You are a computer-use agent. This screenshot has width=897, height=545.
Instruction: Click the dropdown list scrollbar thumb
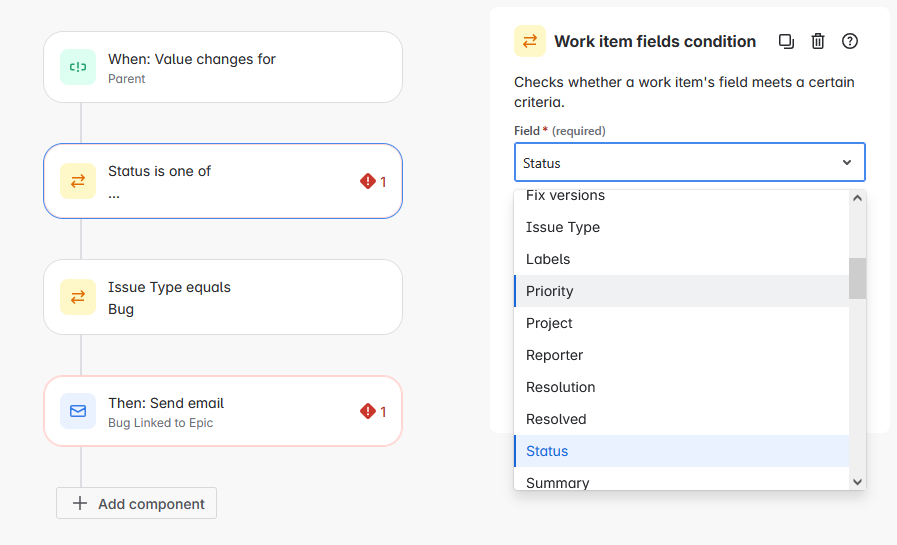(x=857, y=279)
